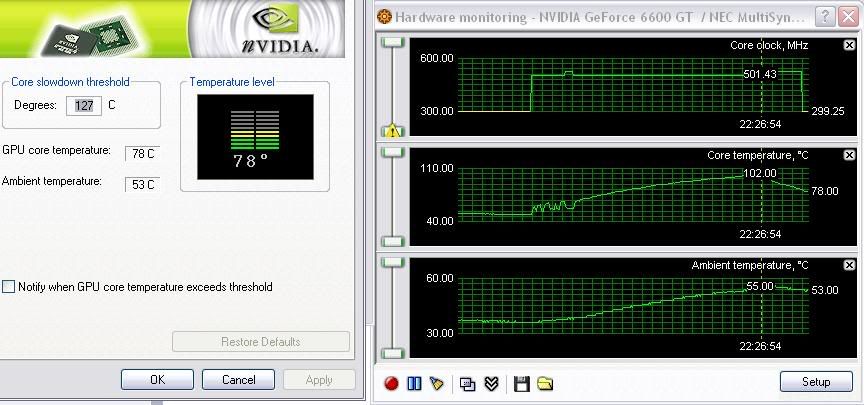Open help for Hardware monitoring window

(824, 17)
